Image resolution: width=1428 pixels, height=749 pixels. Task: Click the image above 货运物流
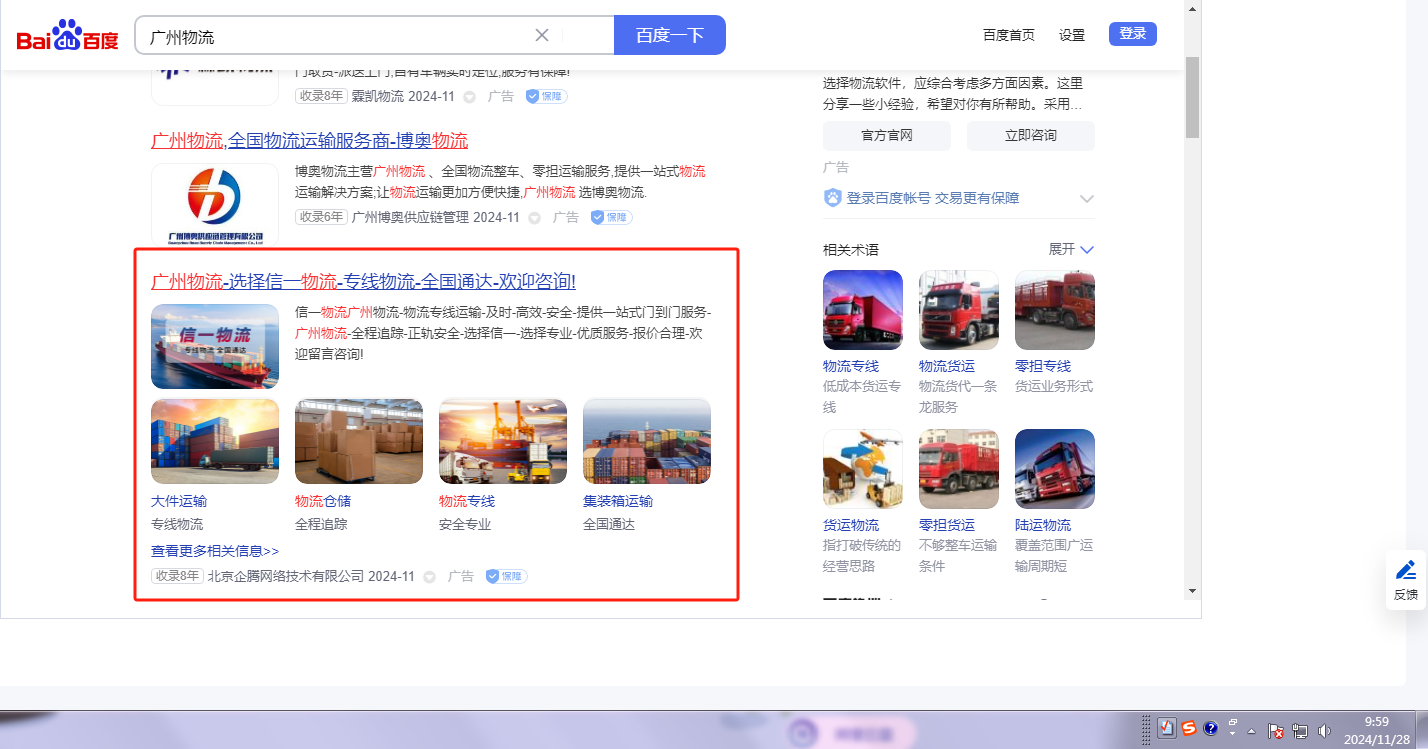coord(863,469)
